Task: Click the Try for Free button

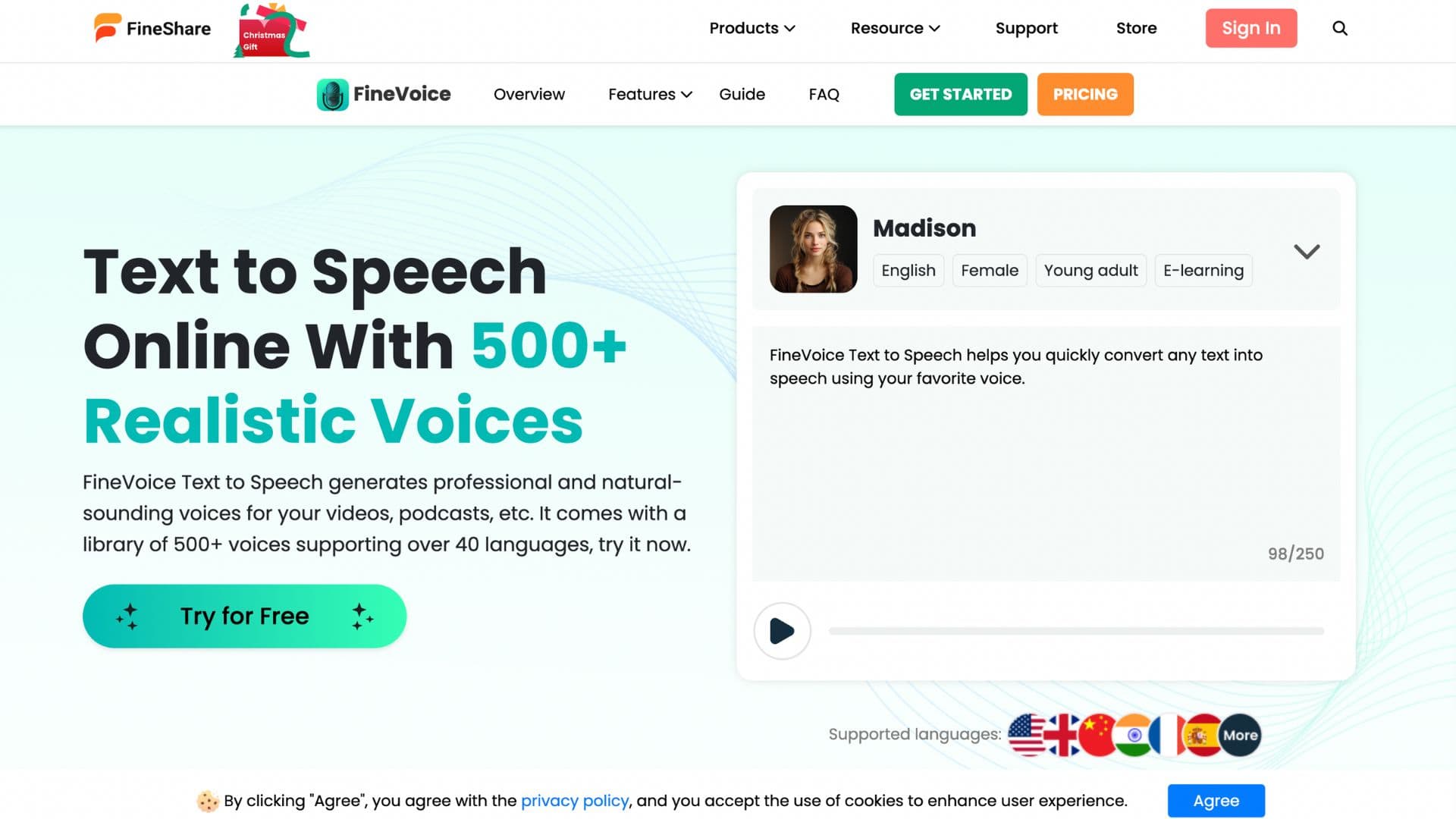Action: [x=244, y=616]
